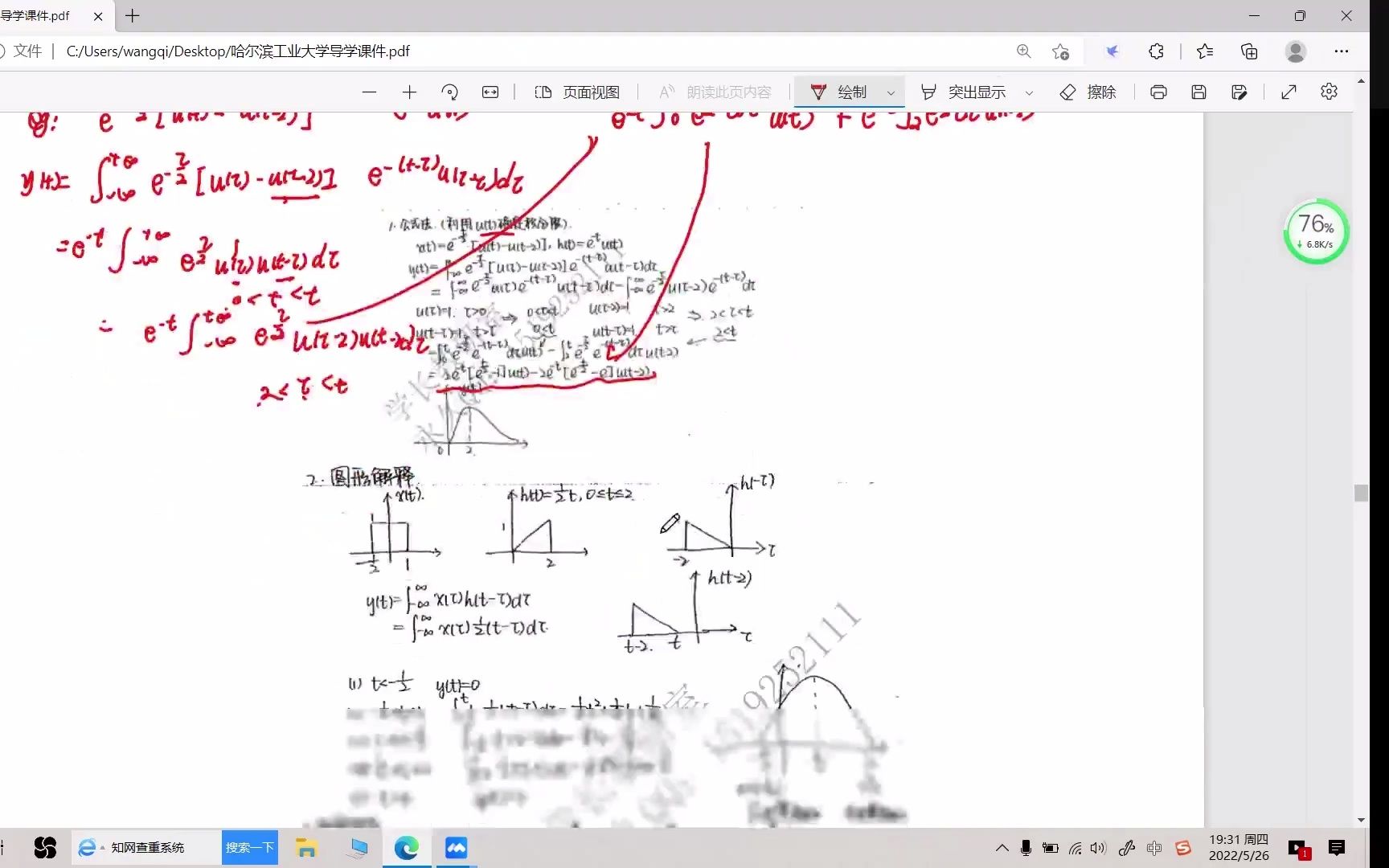Open browser menu with three dots
Viewport: 1389px width, 868px height.
tap(1342, 51)
